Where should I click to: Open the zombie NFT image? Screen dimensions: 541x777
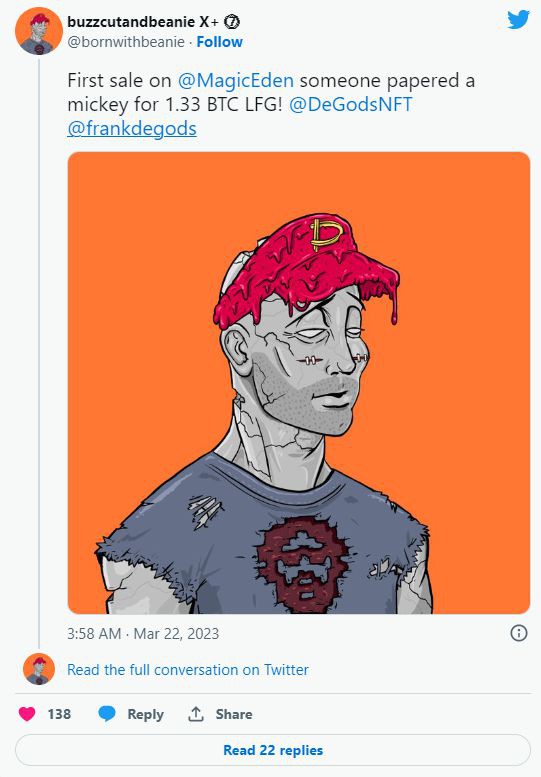pyautogui.click(x=299, y=383)
